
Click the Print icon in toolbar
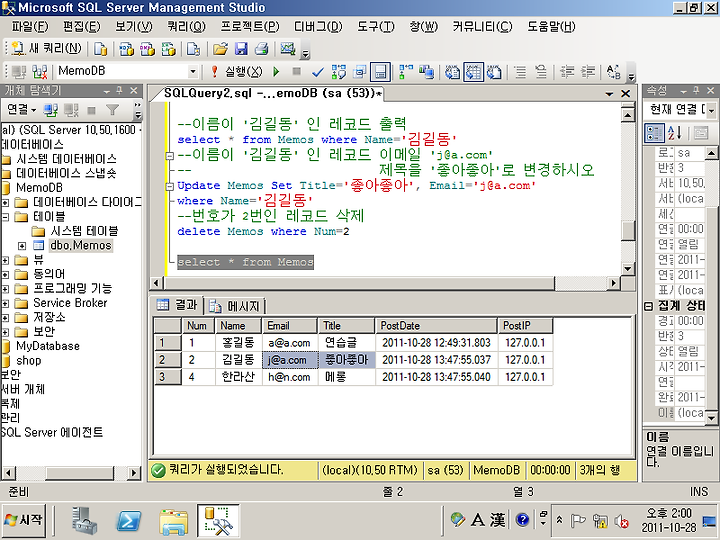(x=262, y=49)
